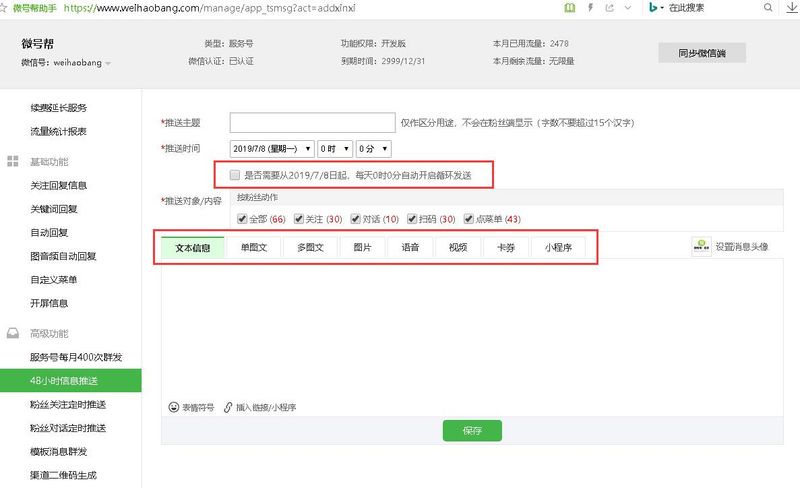Screen dimensions: 800x488
Task: Open 续费延长服务 in sidebar
Action: point(59,108)
